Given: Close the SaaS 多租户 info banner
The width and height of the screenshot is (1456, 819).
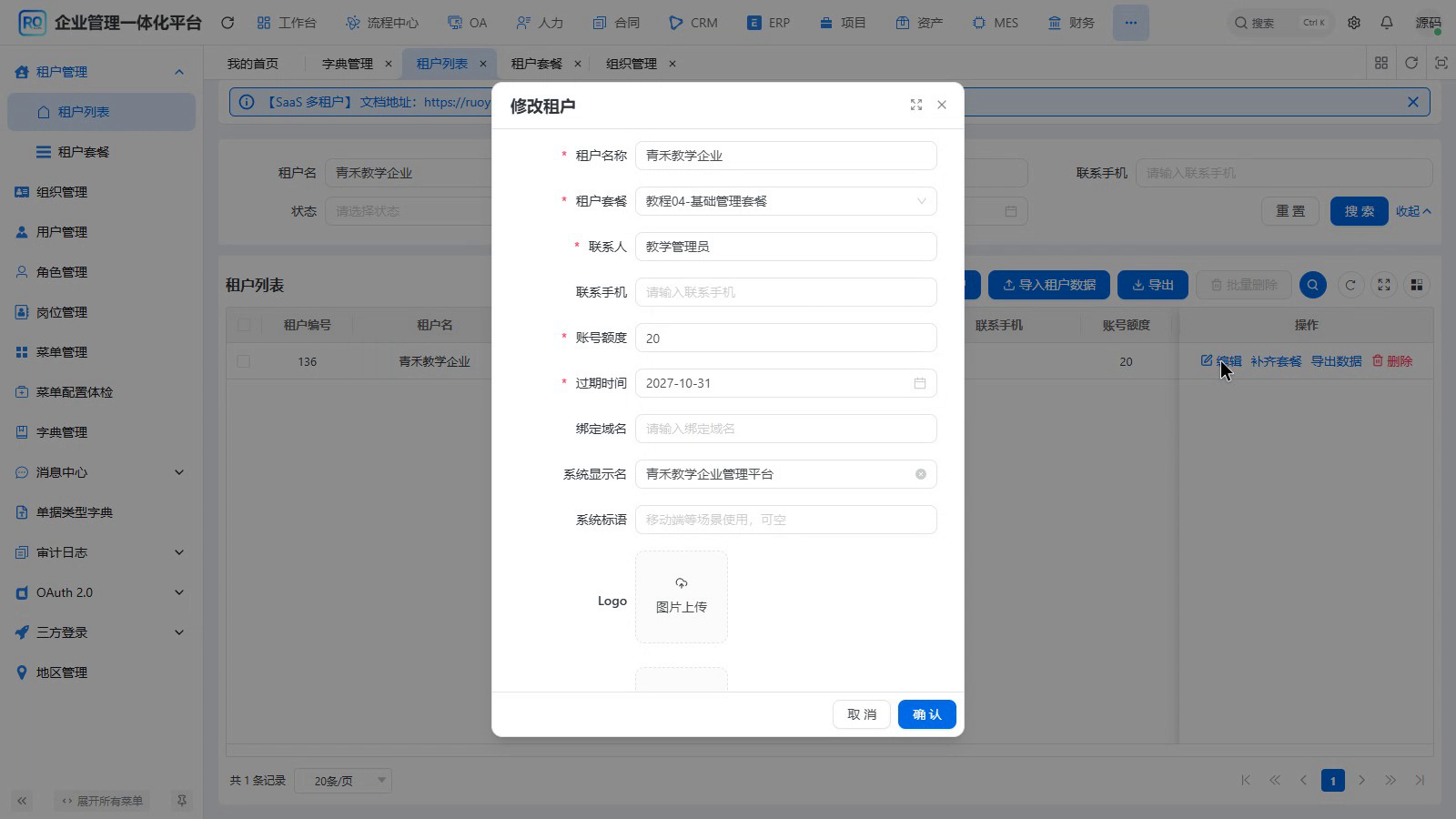Looking at the screenshot, I should (x=1413, y=102).
